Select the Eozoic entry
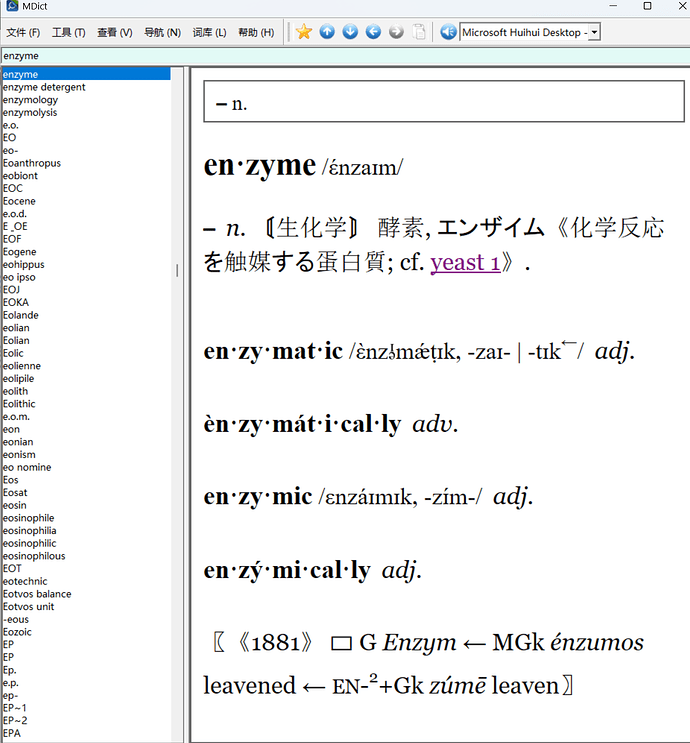 17,633
